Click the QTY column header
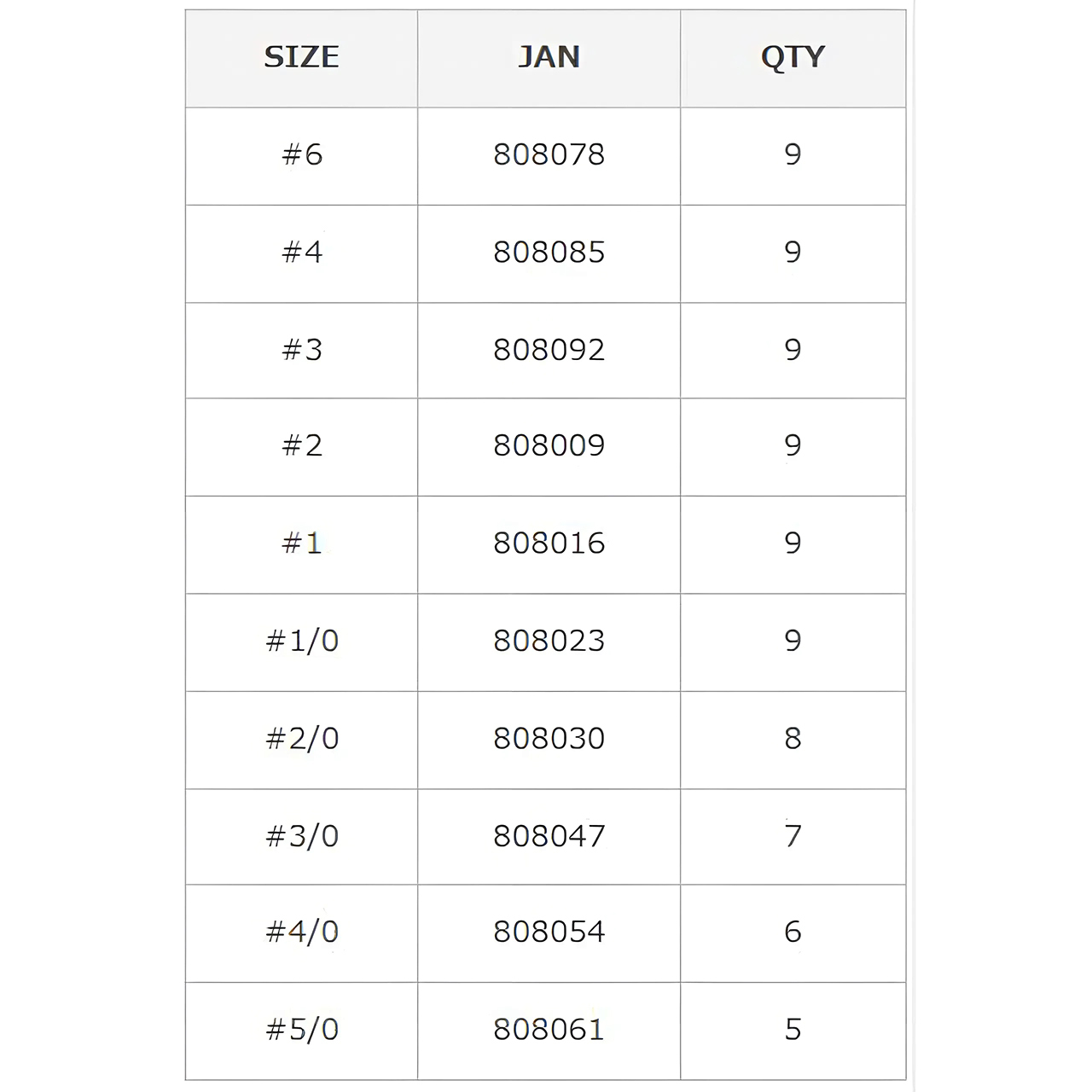Screen dimensions: 1092x1092 [793, 57]
